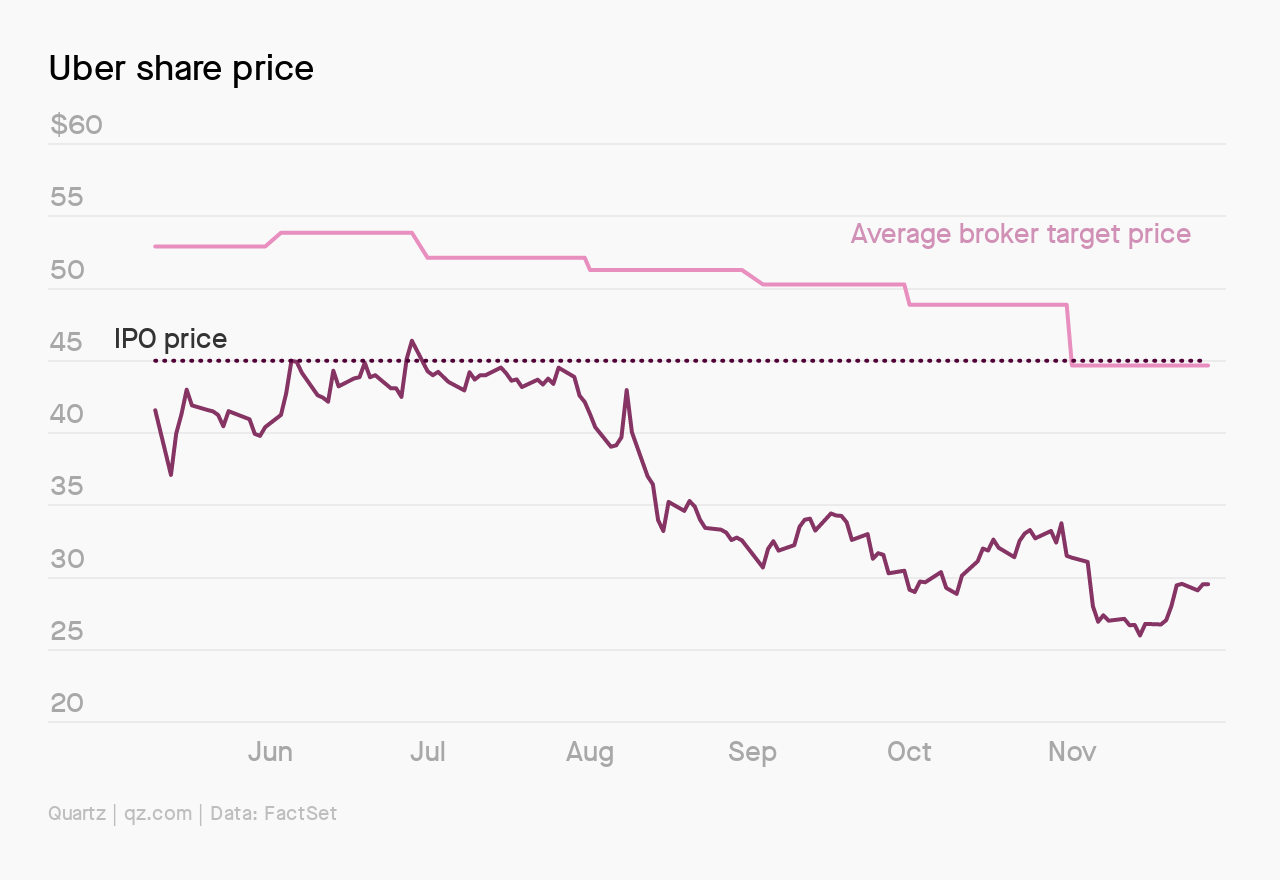Select the $60 y-axis label
This screenshot has width=1280, height=880.
[76, 125]
